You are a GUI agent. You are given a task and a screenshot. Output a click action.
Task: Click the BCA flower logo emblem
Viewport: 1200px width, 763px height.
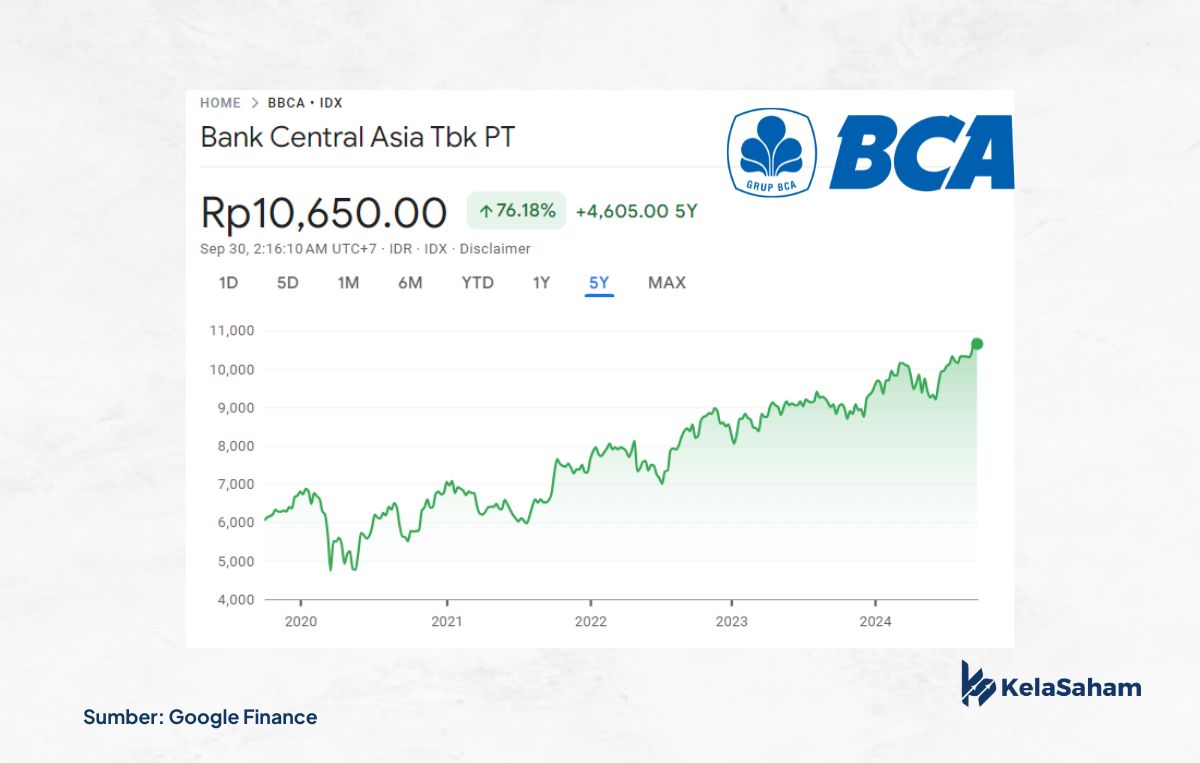[x=772, y=152]
